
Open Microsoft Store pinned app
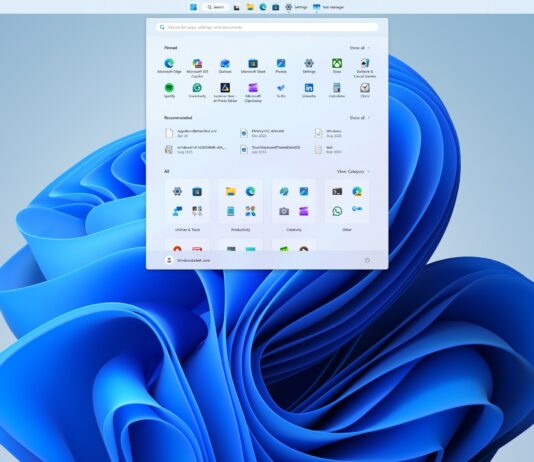(x=253, y=66)
